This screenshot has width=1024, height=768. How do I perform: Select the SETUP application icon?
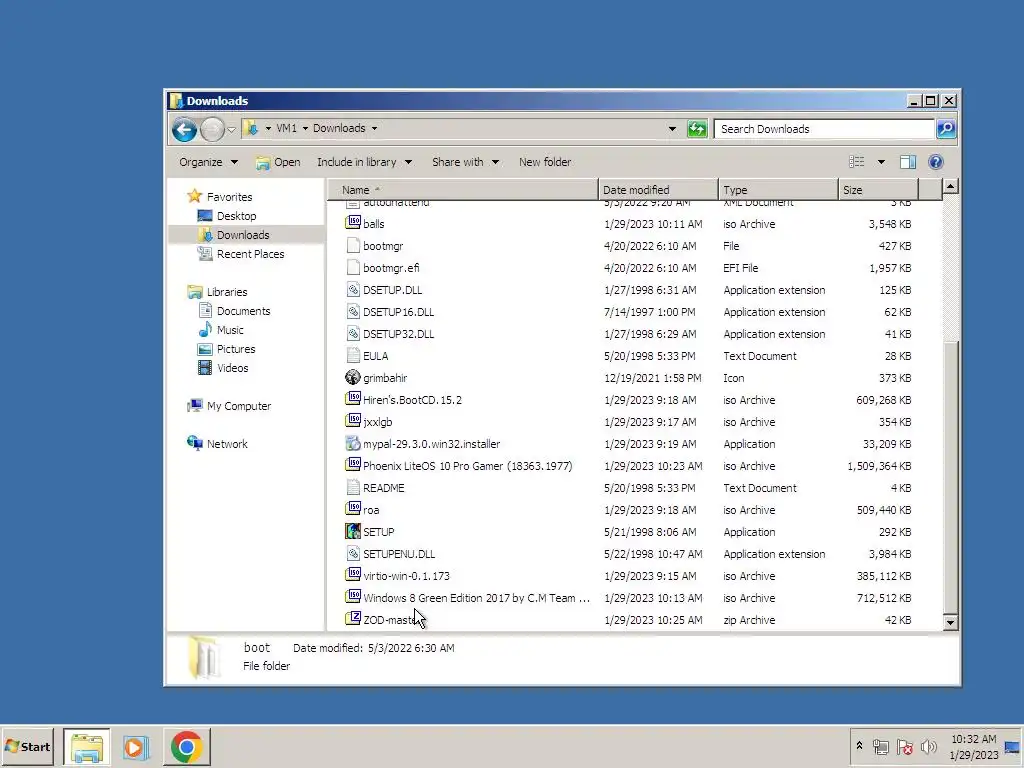353,532
